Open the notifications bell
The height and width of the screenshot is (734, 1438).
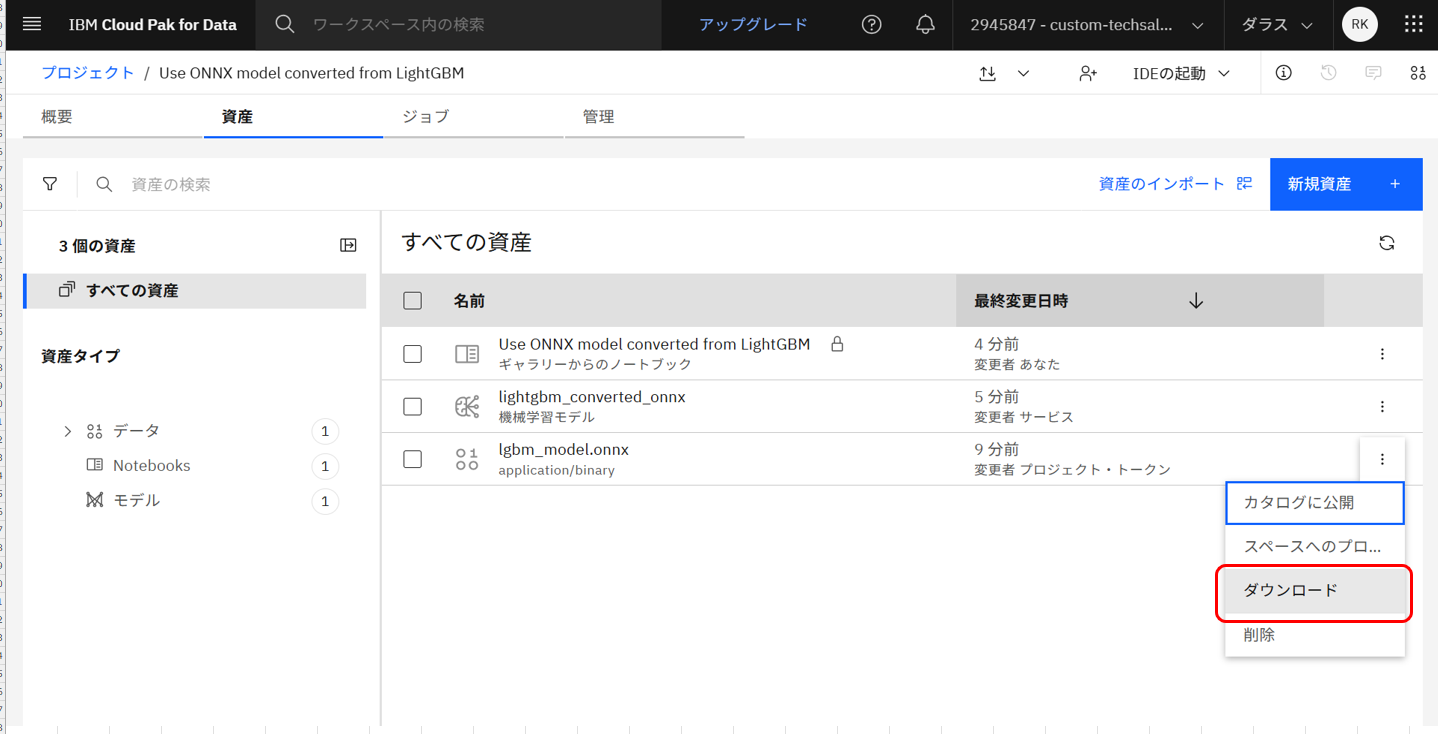click(925, 24)
